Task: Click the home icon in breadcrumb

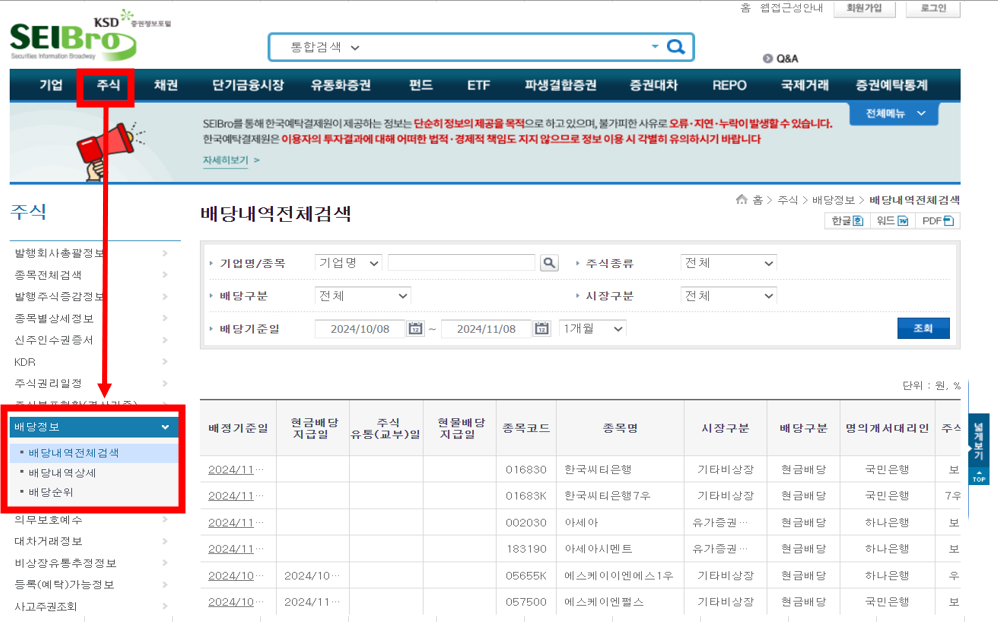Action: [741, 200]
